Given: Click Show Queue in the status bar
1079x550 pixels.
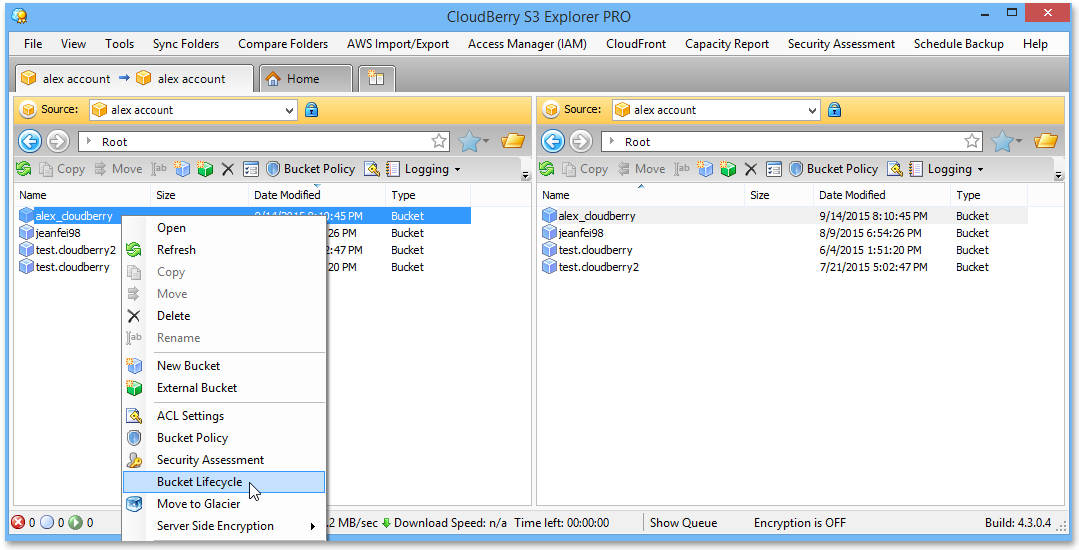Looking at the screenshot, I should pos(683,523).
